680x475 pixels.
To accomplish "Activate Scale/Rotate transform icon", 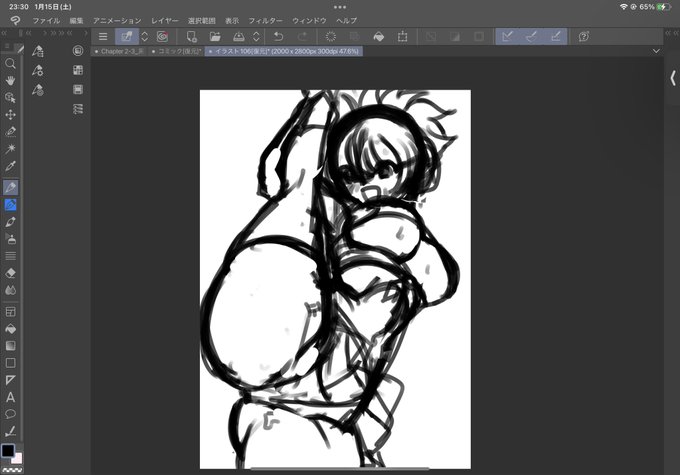I will [x=402, y=36].
